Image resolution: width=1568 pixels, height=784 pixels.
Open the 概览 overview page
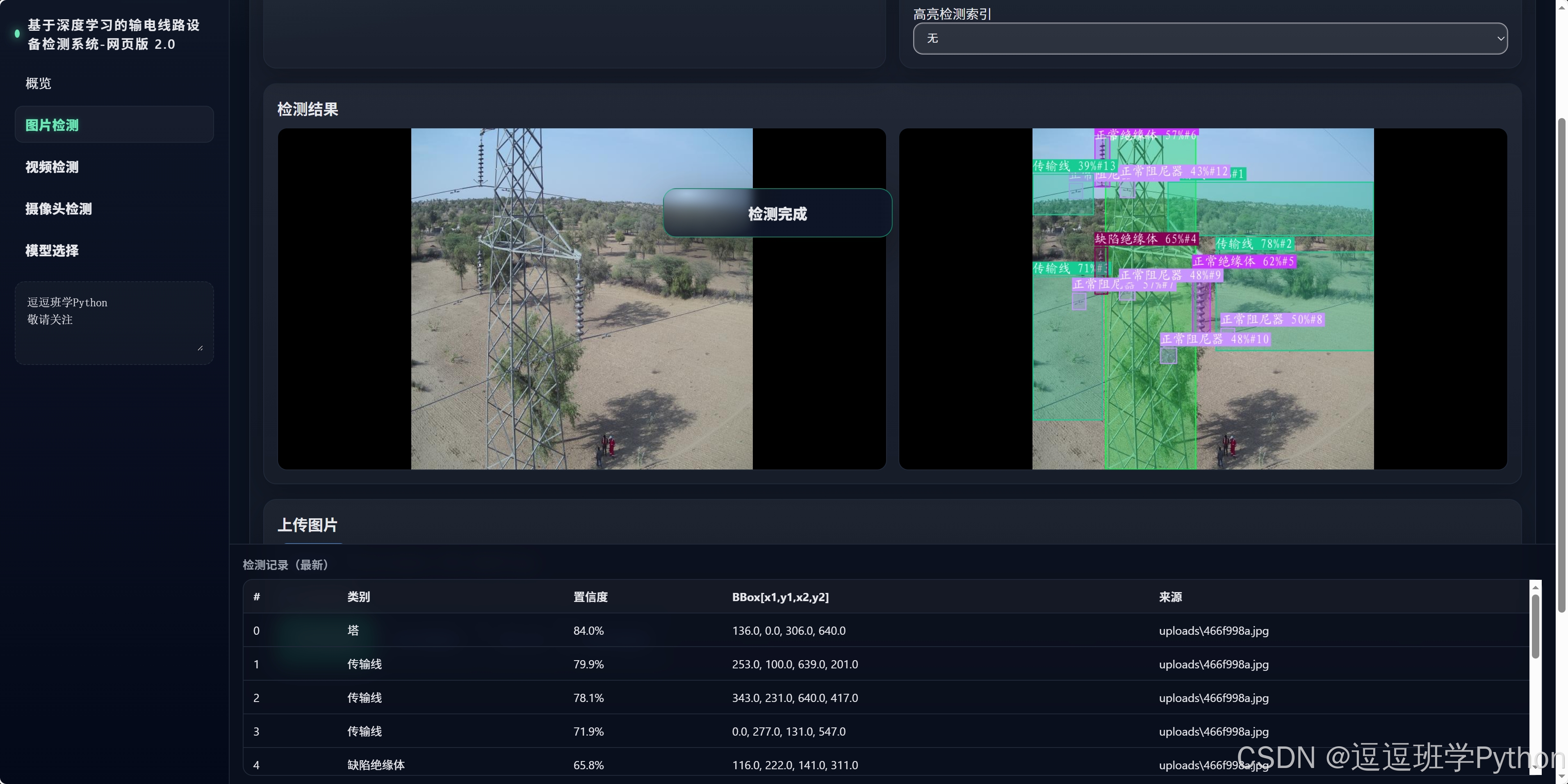(39, 83)
